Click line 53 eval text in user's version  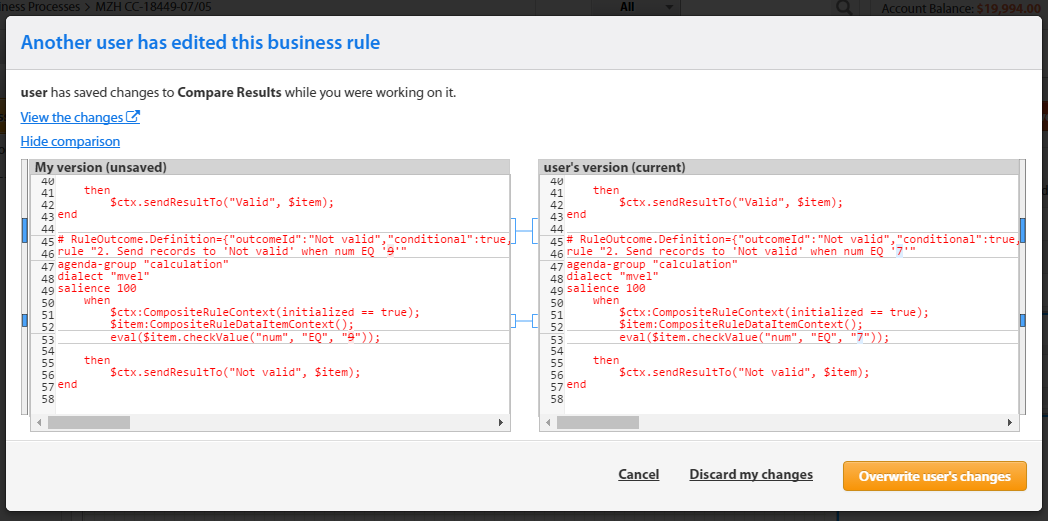point(754,337)
